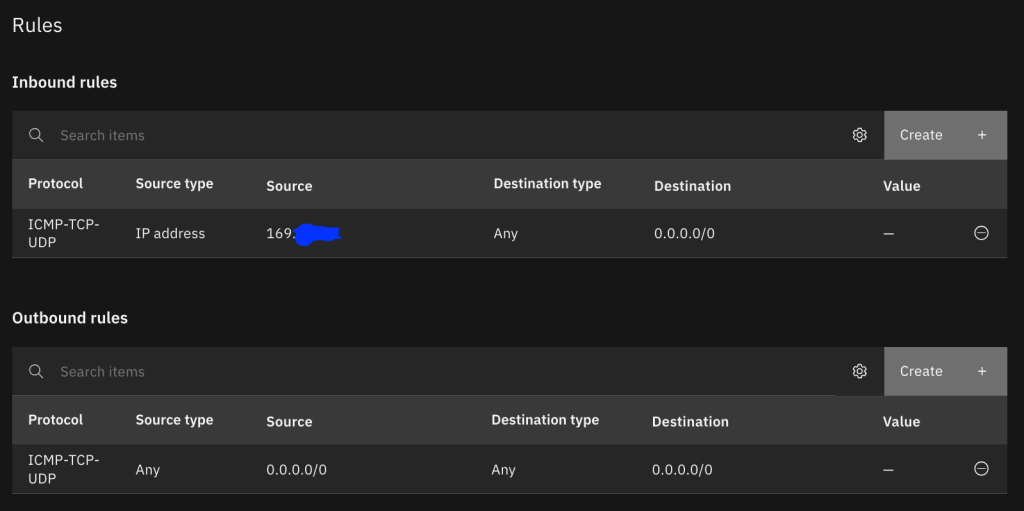Click outbound Source type column header
Image resolution: width=1024 pixels, height=511 pixels.
[174, 420]
